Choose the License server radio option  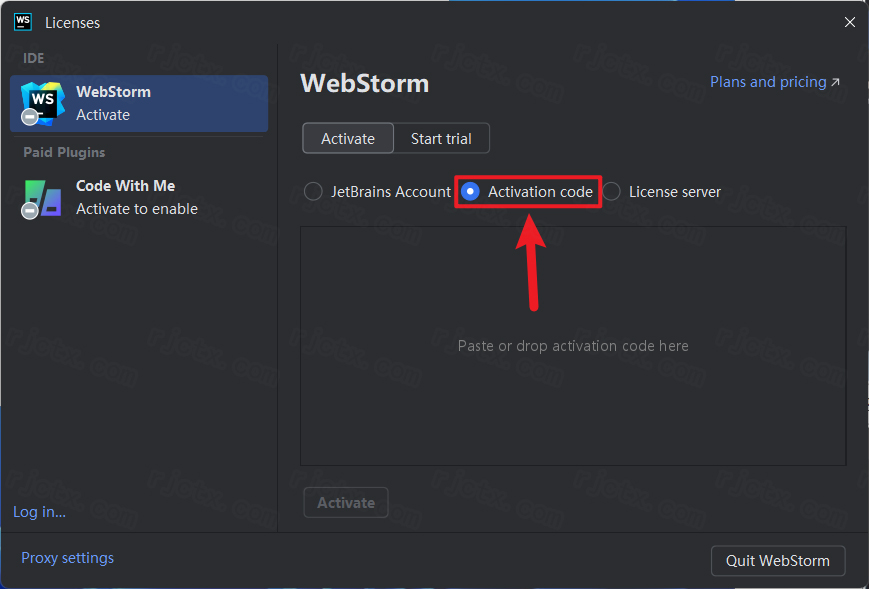[x=662, y=192]
